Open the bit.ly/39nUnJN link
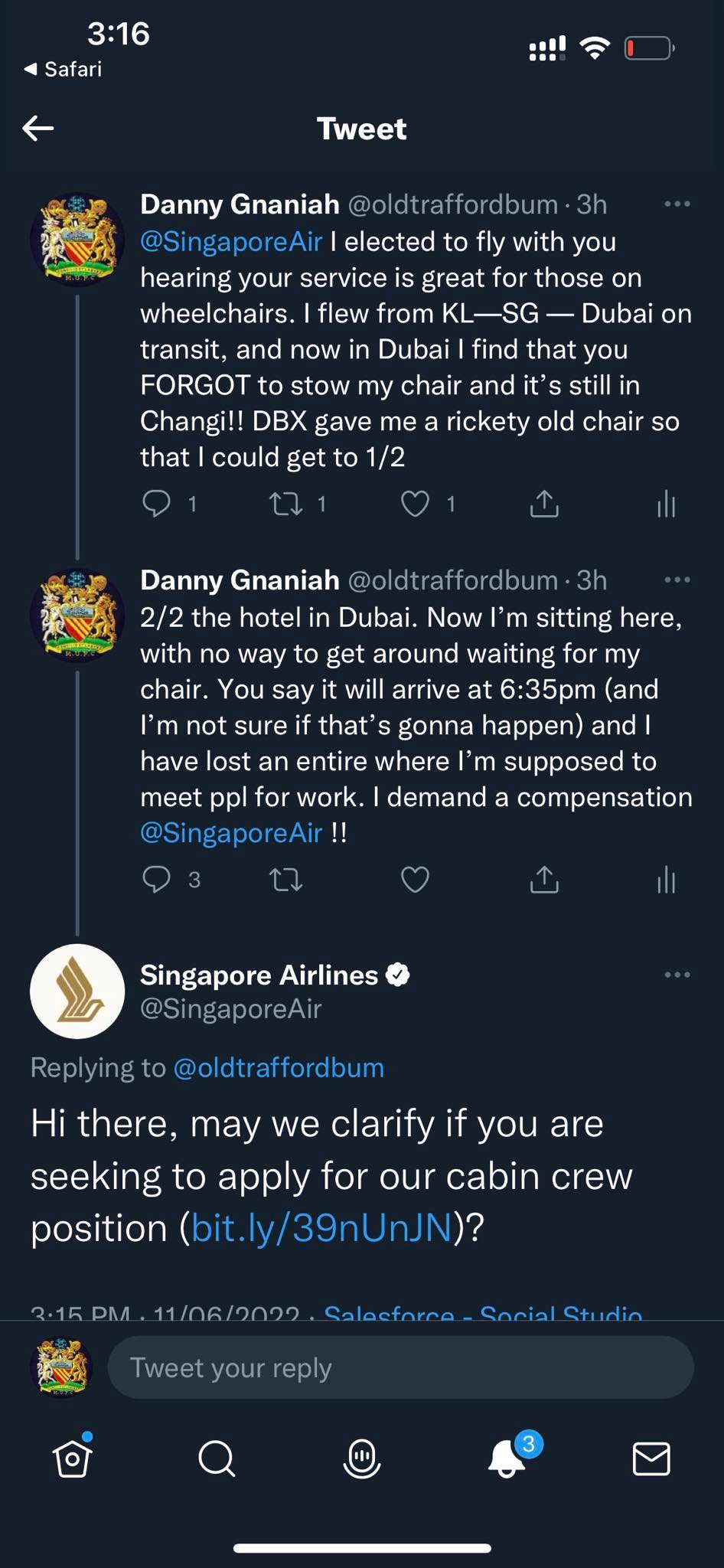This screenshot has width=724, height=1568. point(321,1227)
